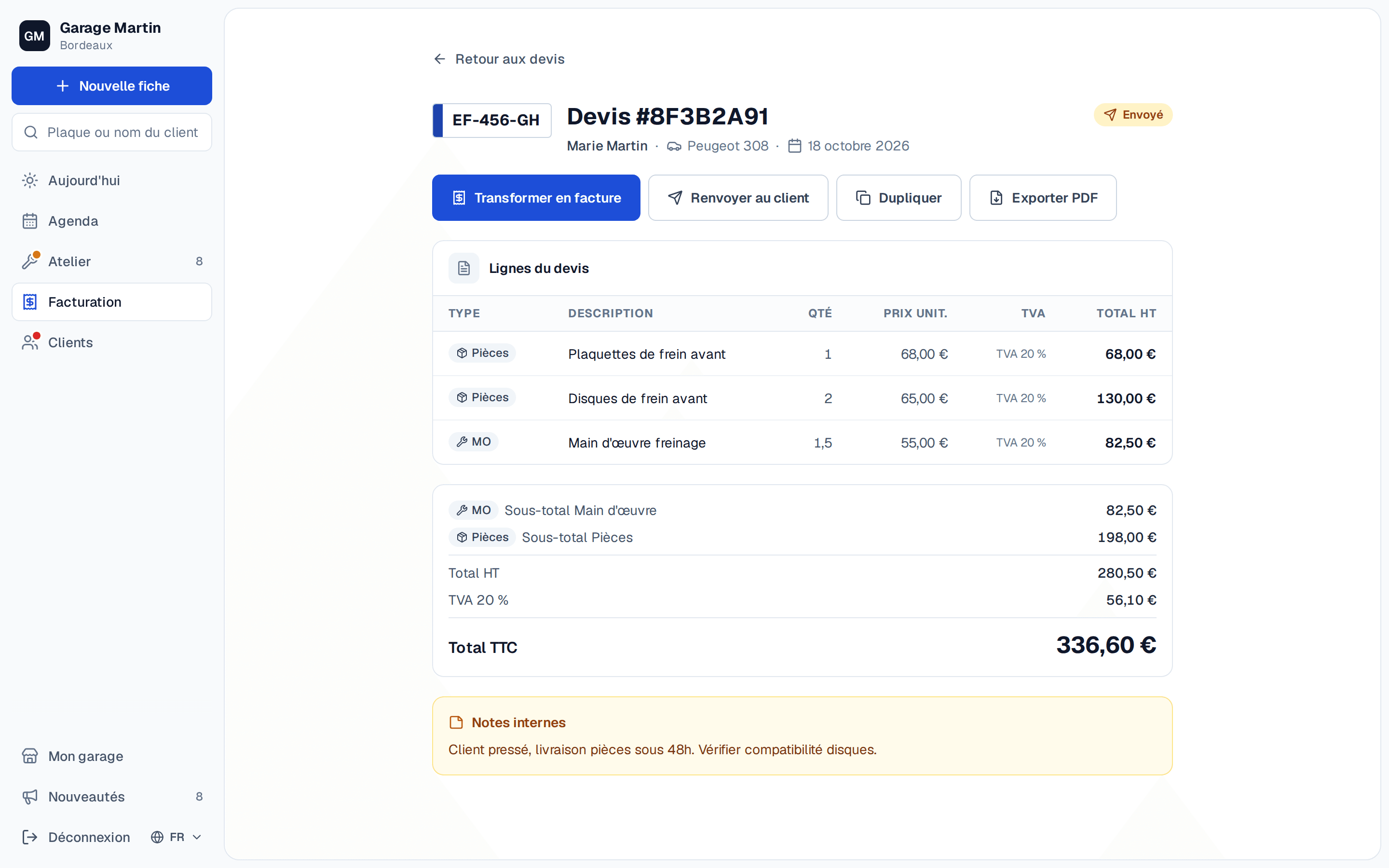Create a new record with Nouvelle fiche

(112, 86)
